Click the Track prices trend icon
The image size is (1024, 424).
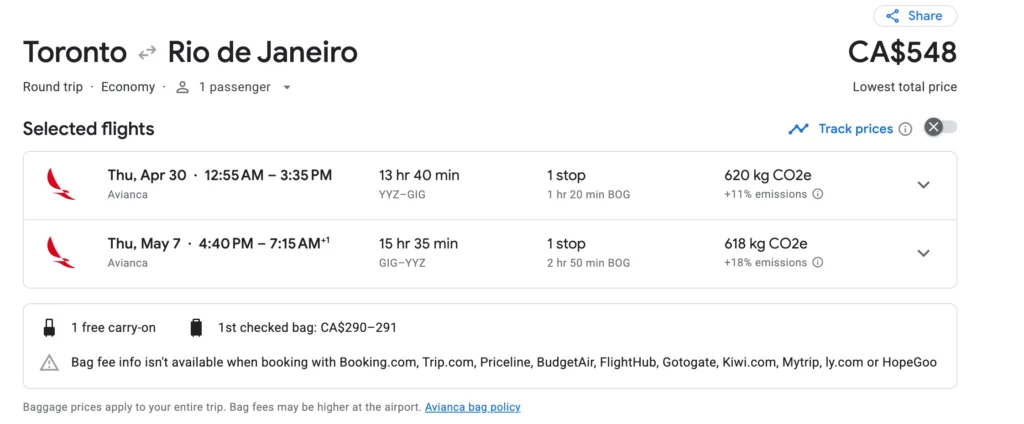click(x=798, y=129)
